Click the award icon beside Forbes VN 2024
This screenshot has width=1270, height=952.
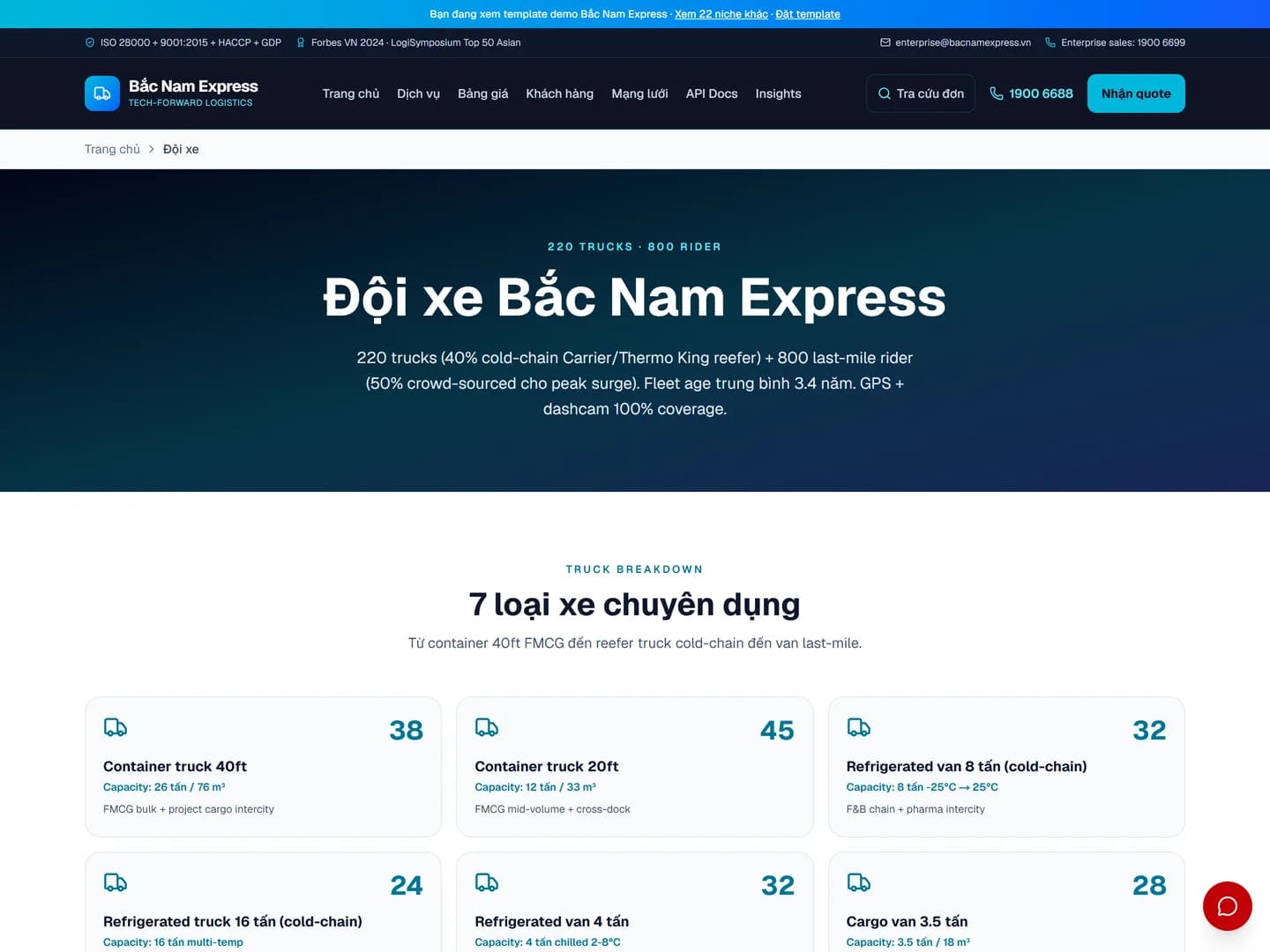pos(301,42)
